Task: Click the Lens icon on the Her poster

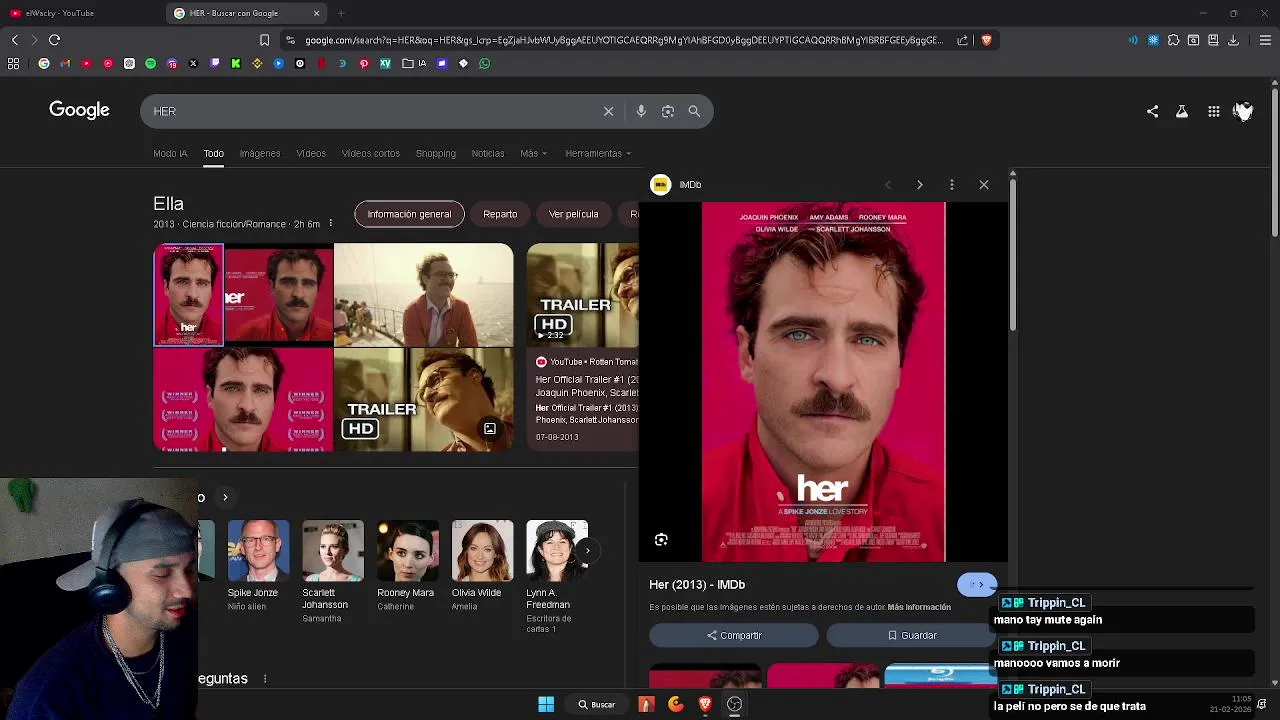Action: click(x=661, y=540)
